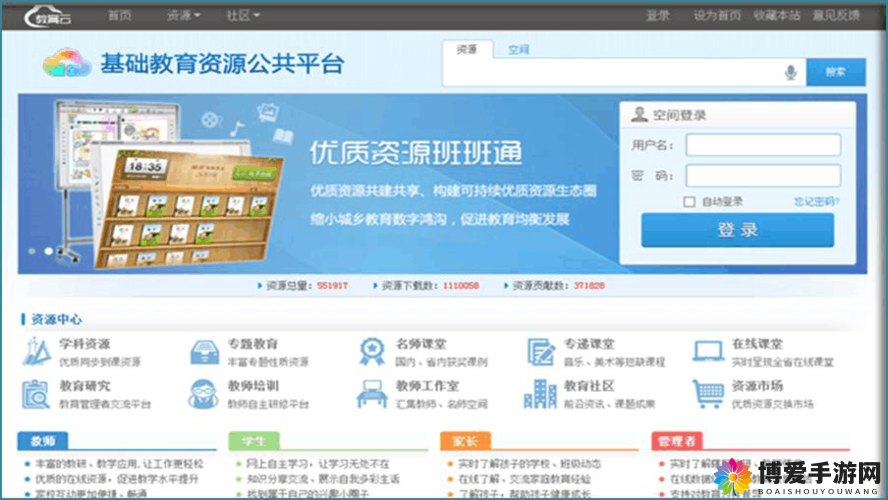Click the 学科资源 title text

pyautogui.click(x=84, y=344)
